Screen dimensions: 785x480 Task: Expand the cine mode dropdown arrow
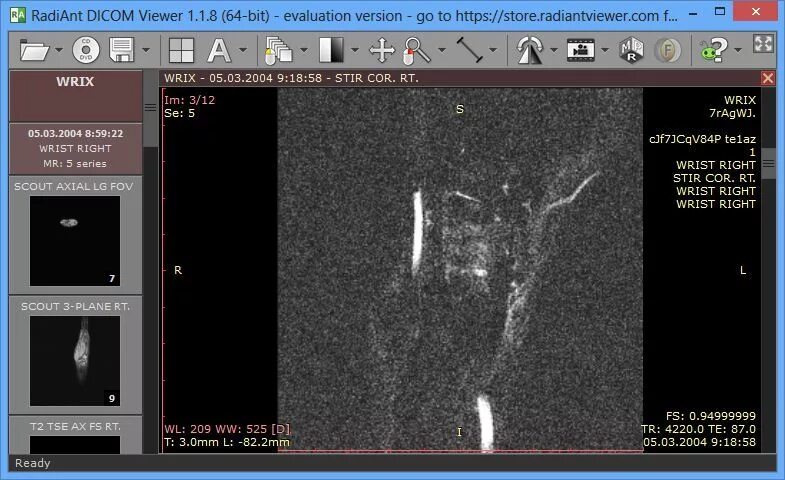pos(605,50)
